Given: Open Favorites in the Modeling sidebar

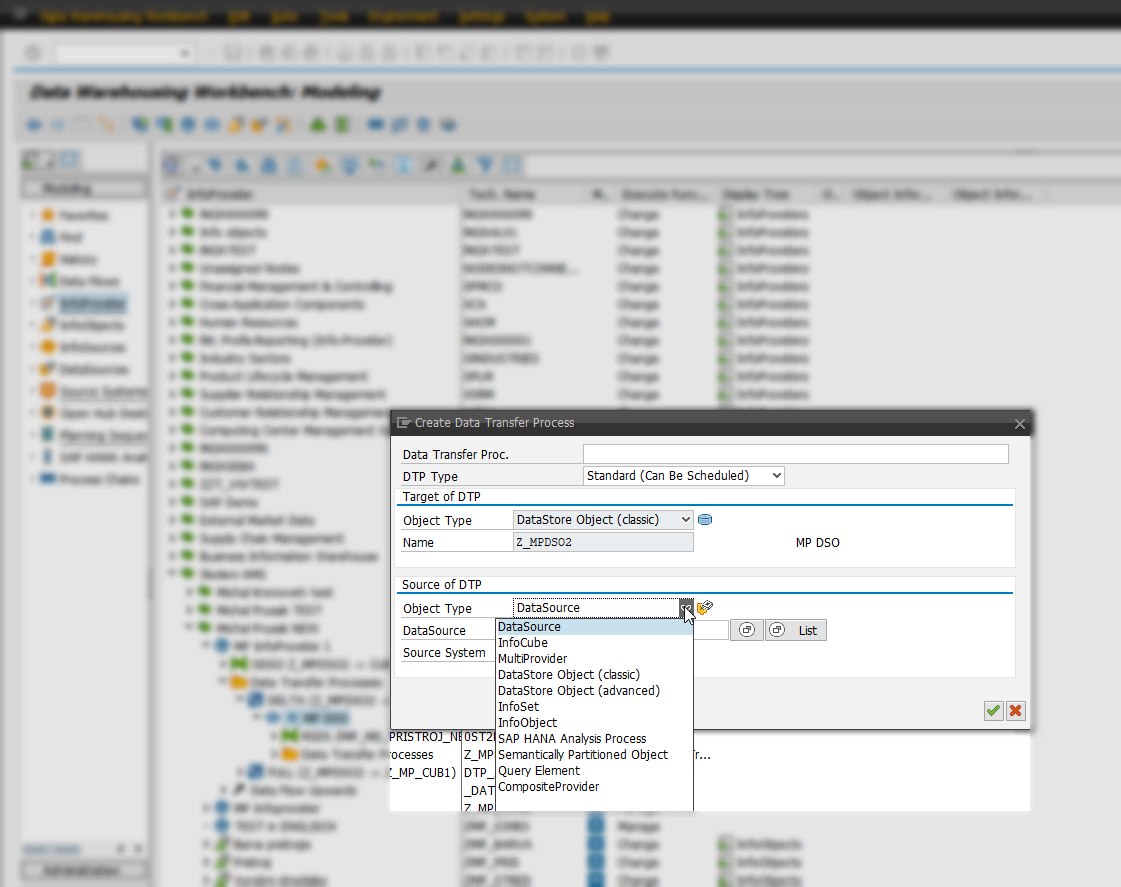Looking at the screenshot, I should 67,215.
